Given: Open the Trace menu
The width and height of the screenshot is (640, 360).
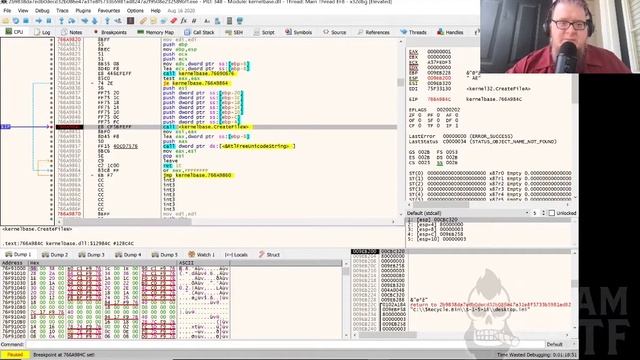Looking at the screenshot, I should click(x=62, y=11).
